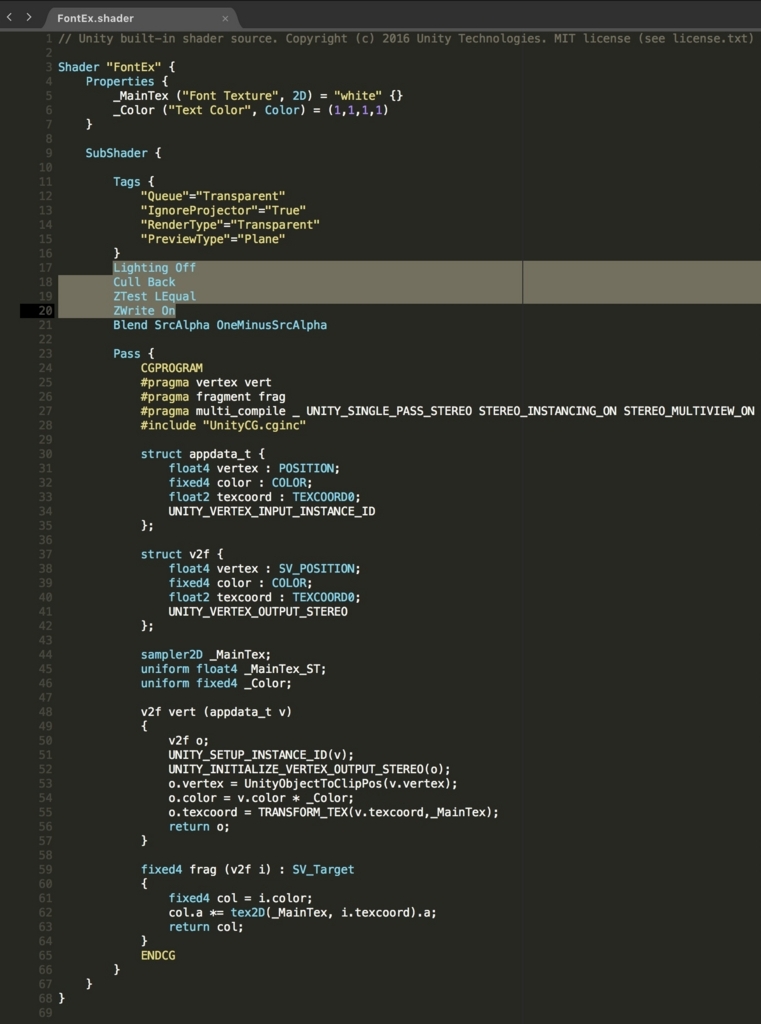This screenshot has width=761, height=1024.
Task: Click 'uniform fixed4 _Color;' line
Action: coord(216,684)
